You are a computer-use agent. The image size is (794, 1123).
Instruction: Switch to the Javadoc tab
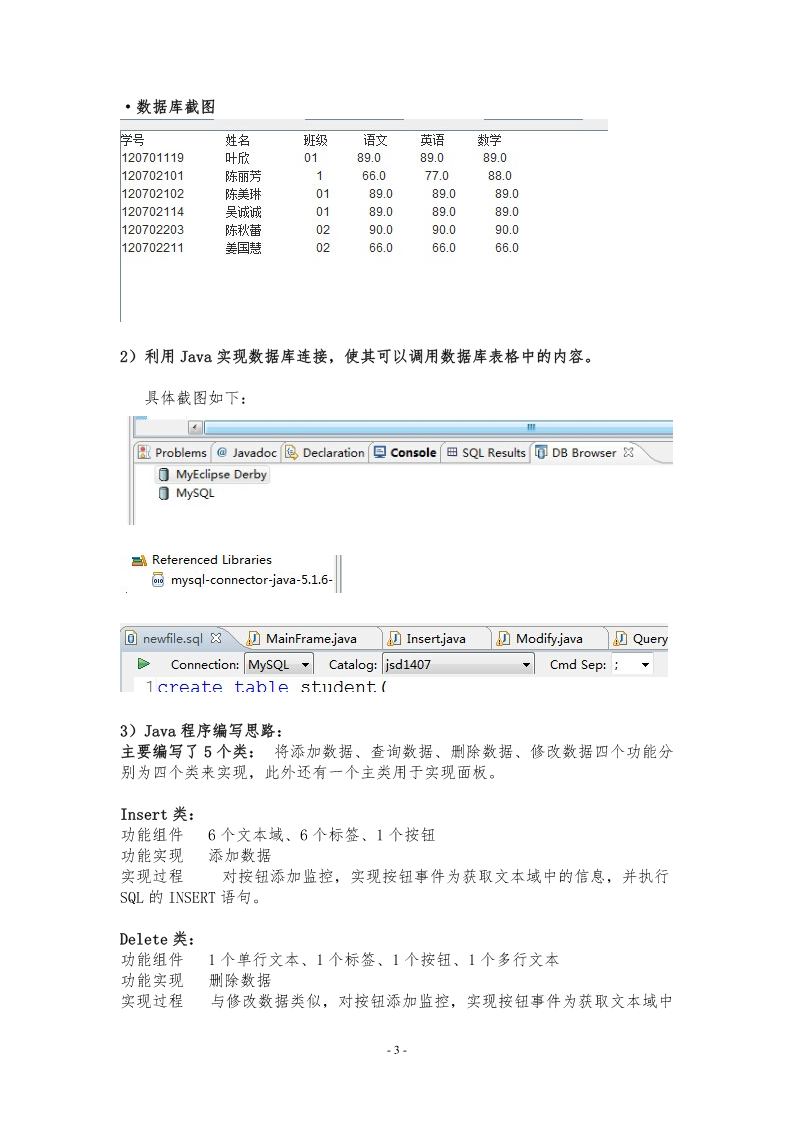[246, 453]
